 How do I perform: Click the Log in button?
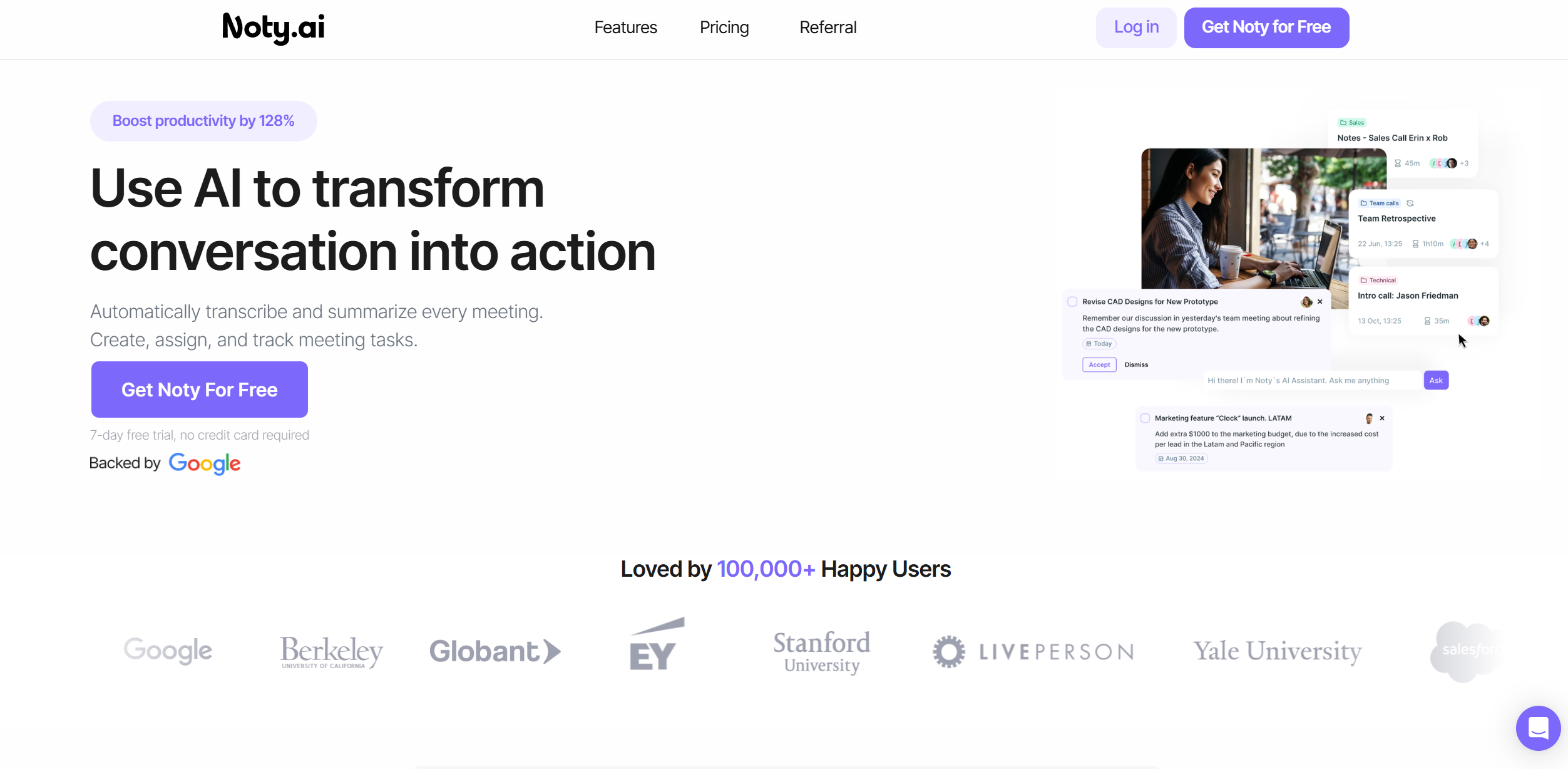(x=1136, y=28)
